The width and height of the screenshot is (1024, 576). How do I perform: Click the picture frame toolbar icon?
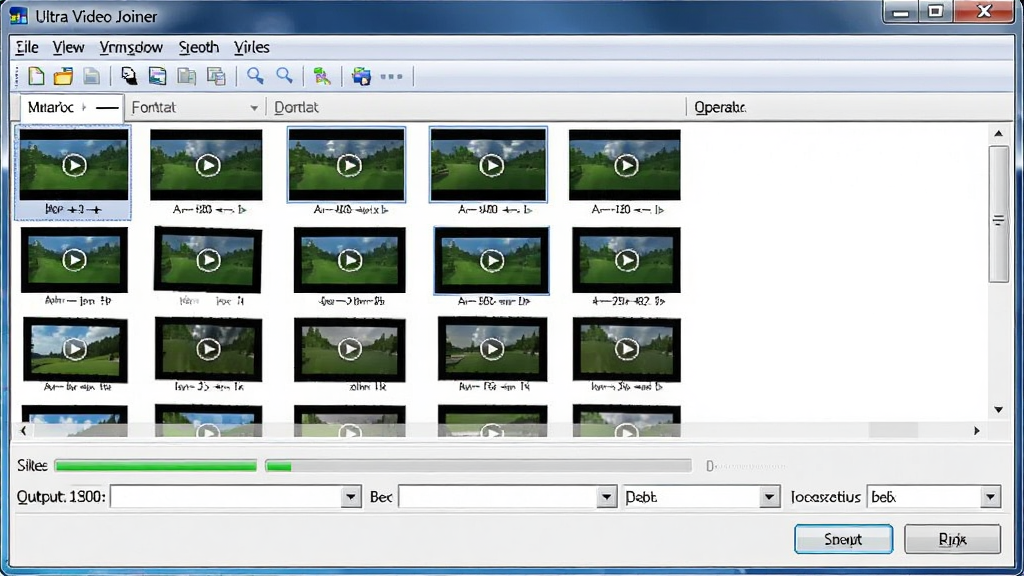157,76
